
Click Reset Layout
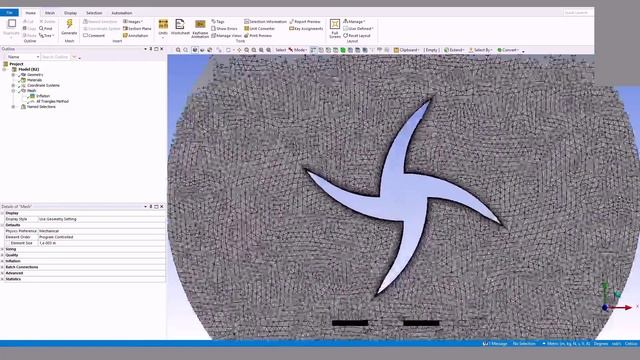coord(357,36)
